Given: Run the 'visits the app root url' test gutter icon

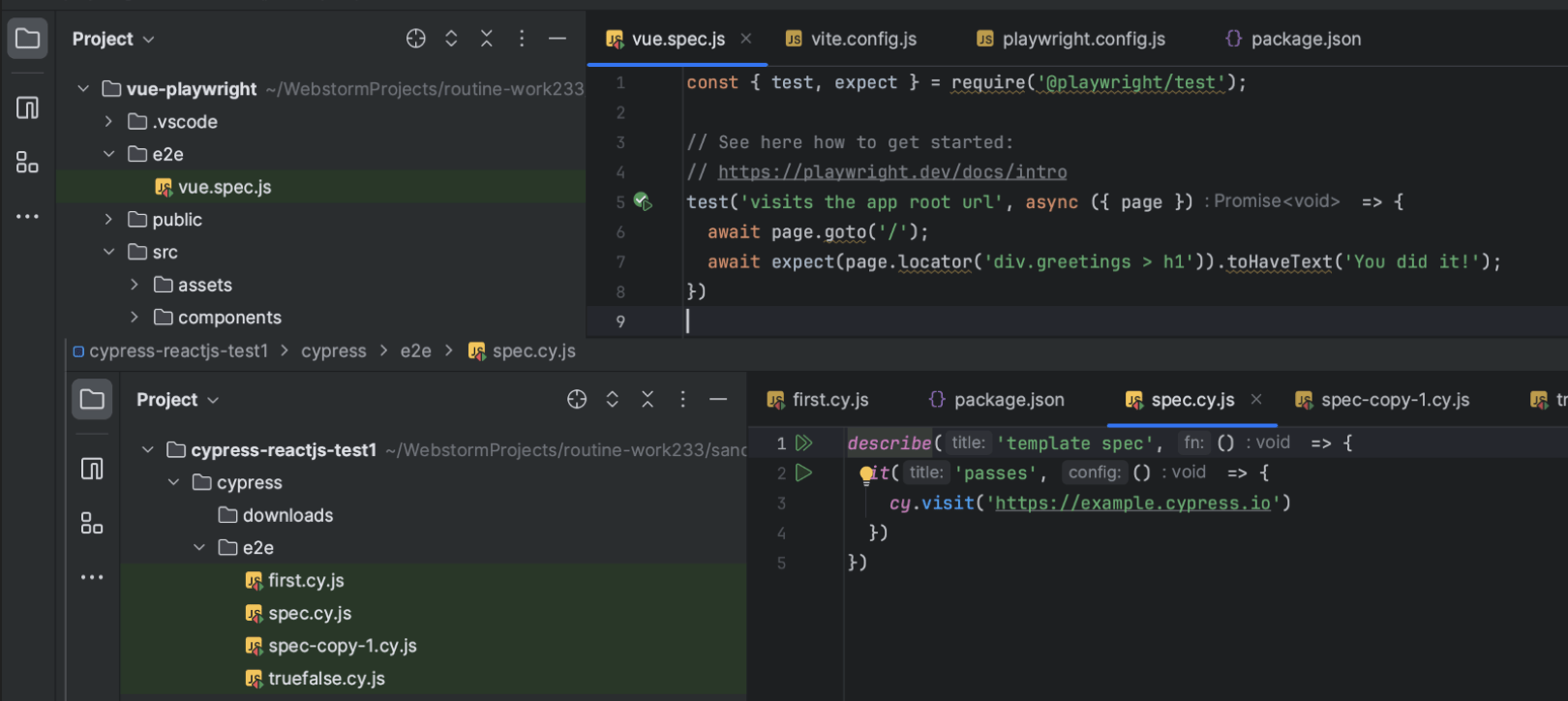Looking at the screenshot, I should (643, 201).
